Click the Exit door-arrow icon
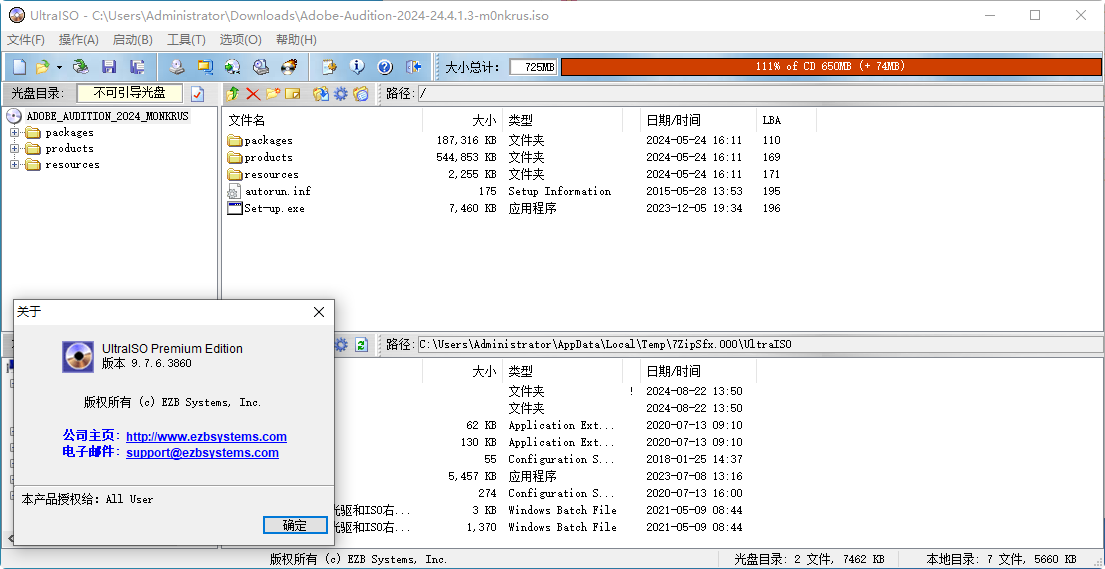This screenshot has width=1105, height=569. [x=414, y=67]
